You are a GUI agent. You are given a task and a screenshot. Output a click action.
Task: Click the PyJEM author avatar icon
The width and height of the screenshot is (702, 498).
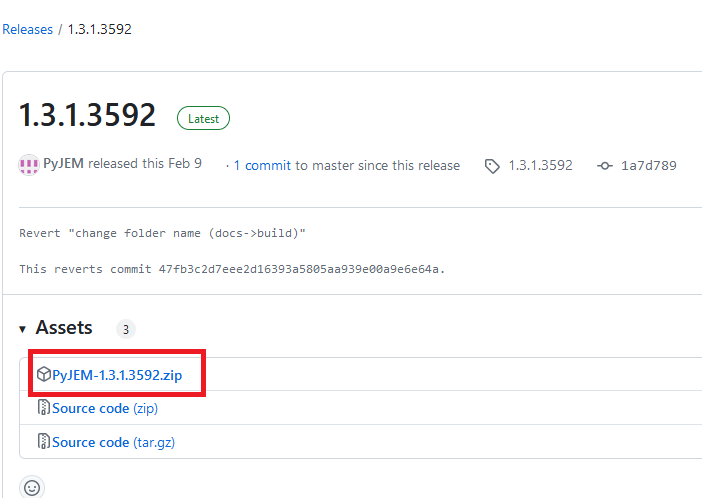(29, 165)
